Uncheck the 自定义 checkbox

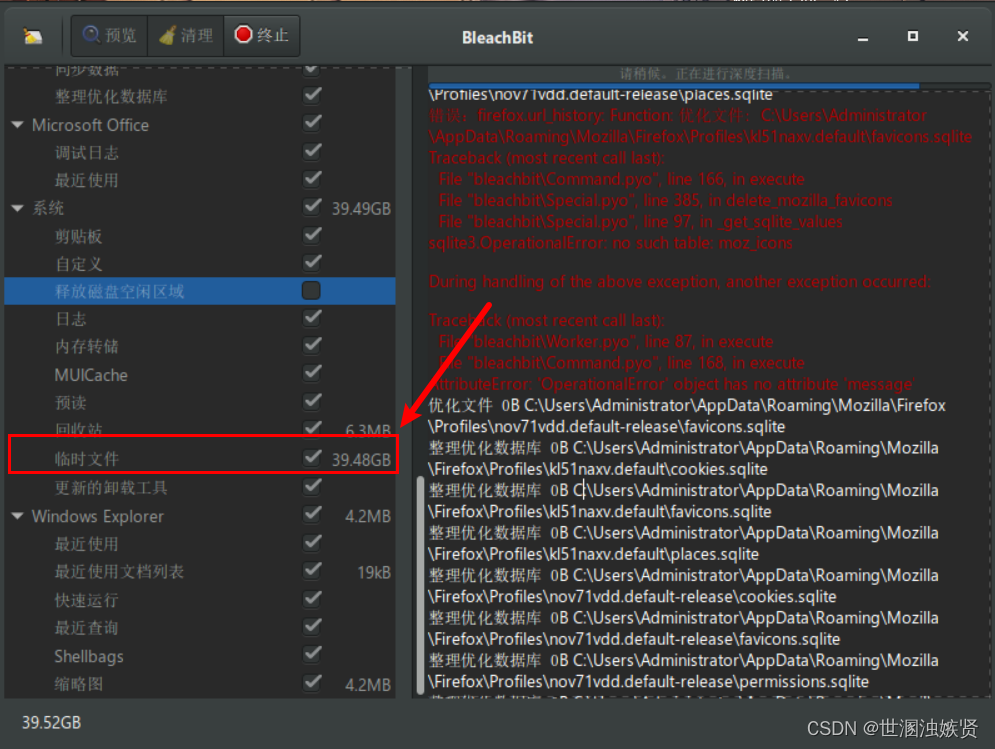312,262
